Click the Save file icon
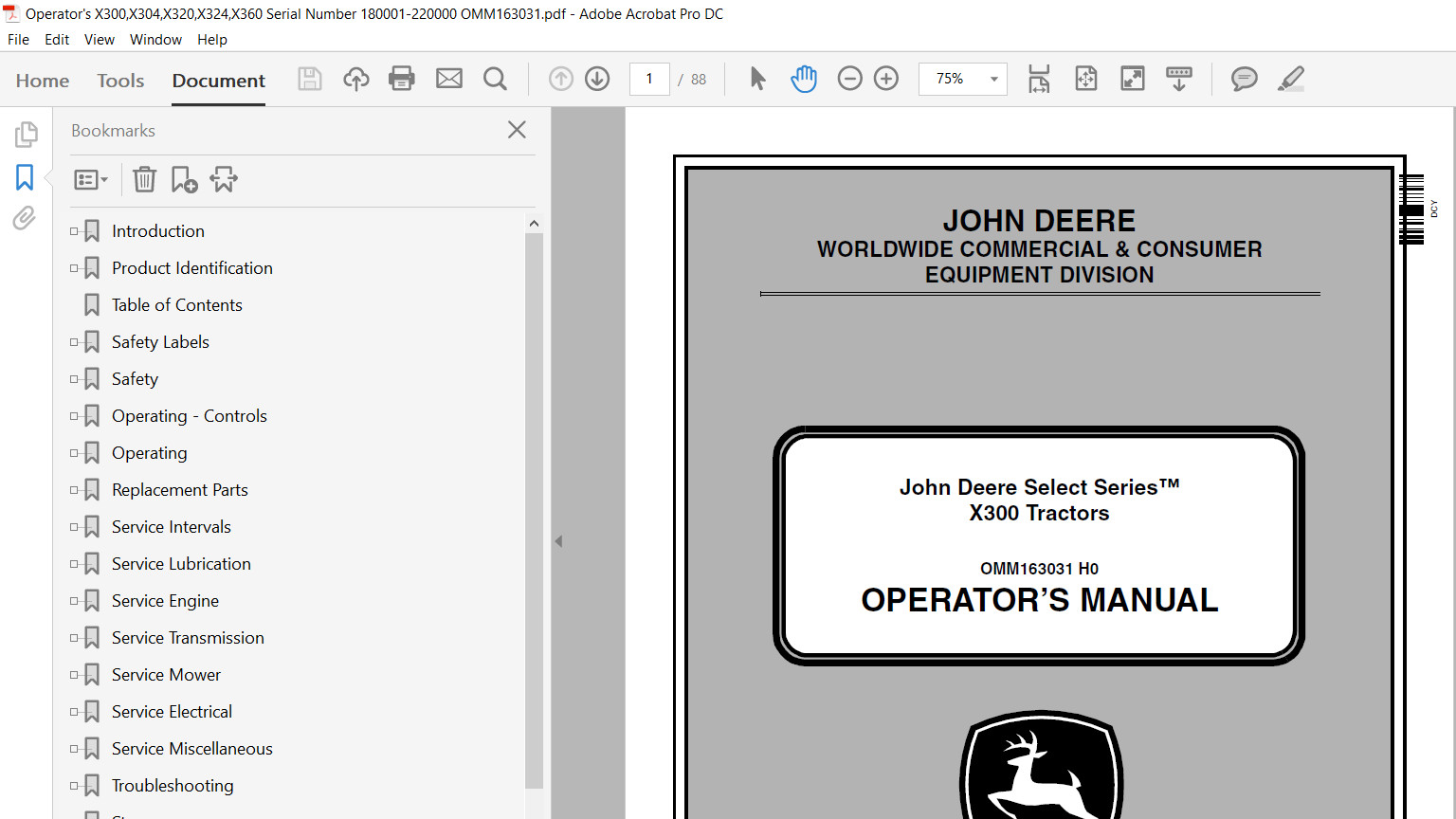The height and width of the screenshot is (819, 1456). (310, 79)
